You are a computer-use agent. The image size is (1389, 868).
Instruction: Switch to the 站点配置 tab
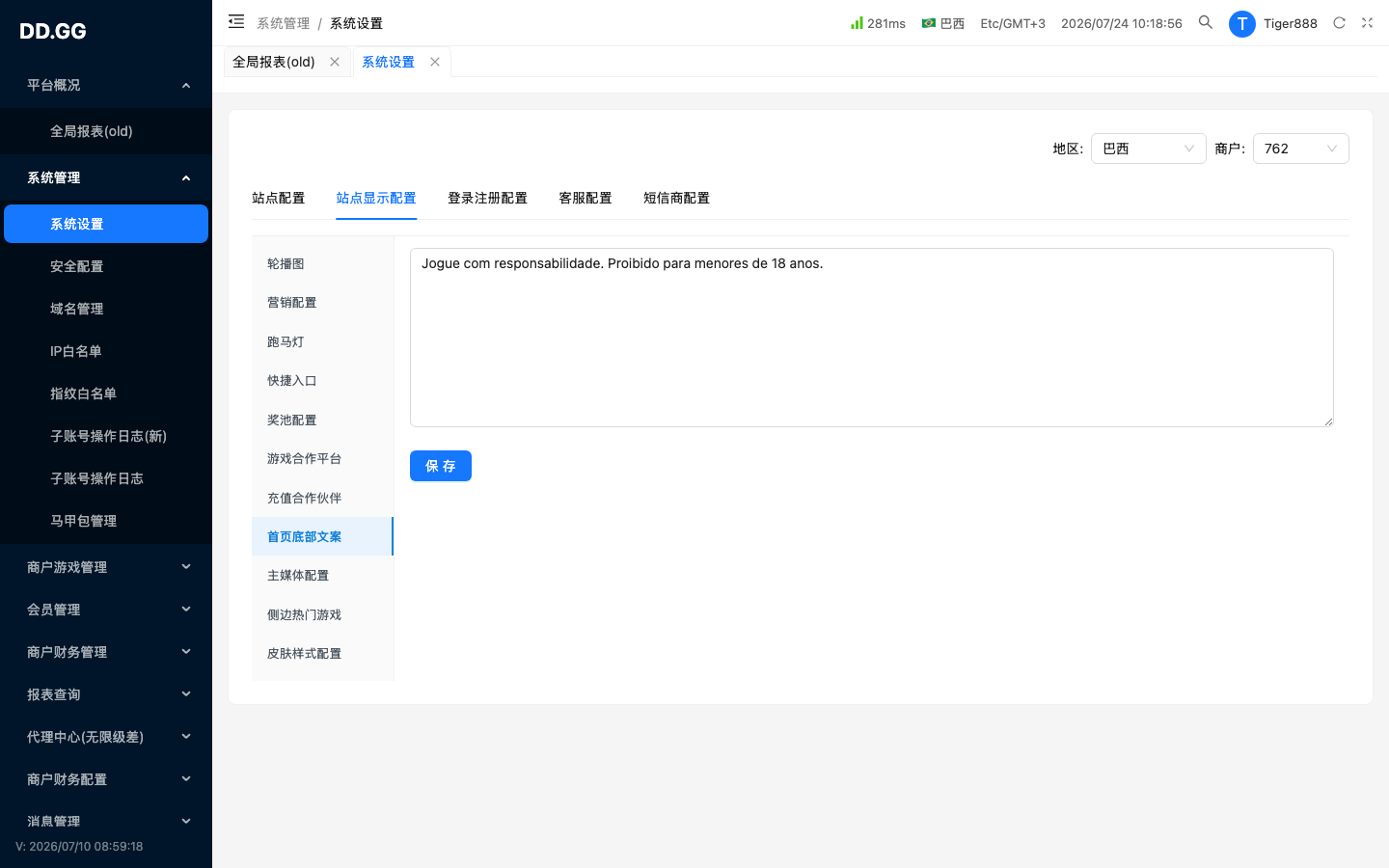[x=278, y=198]
